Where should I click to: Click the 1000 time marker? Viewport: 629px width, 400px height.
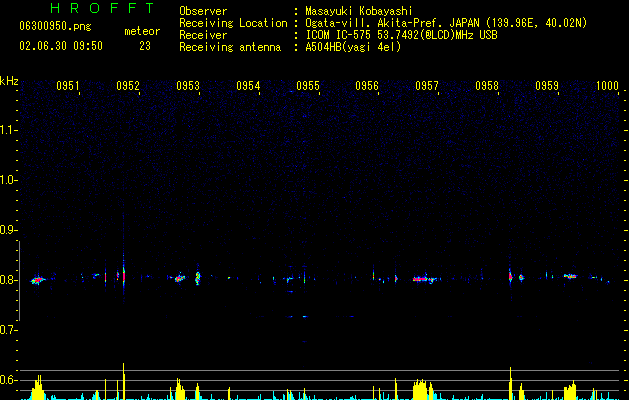607,86
